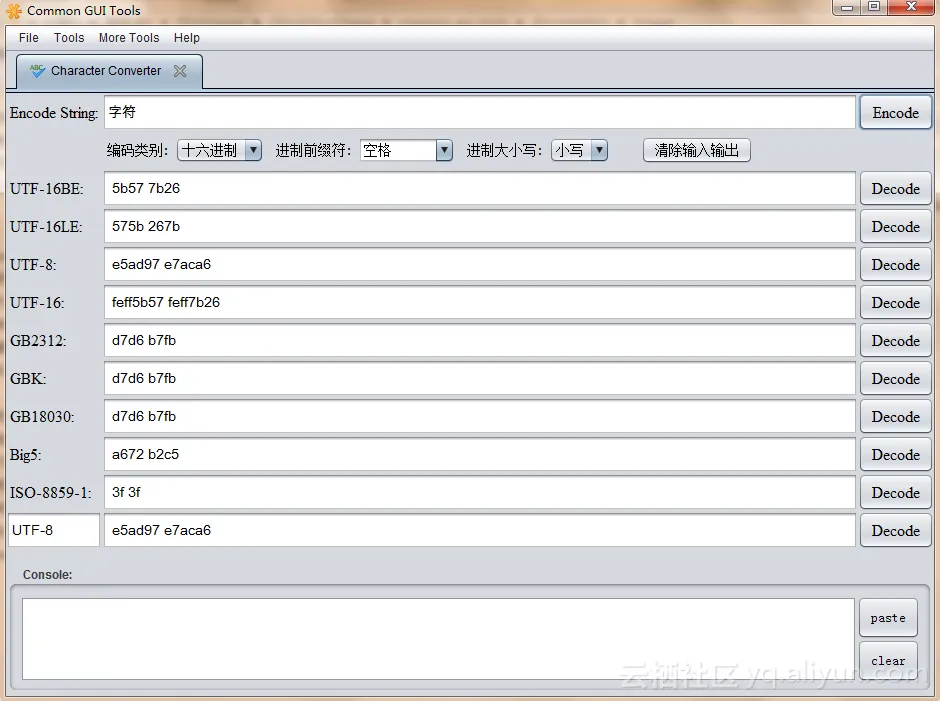Screen dimensions: 940x701
Task: Decode the UTF-16BE value
Action: (896, 189)
